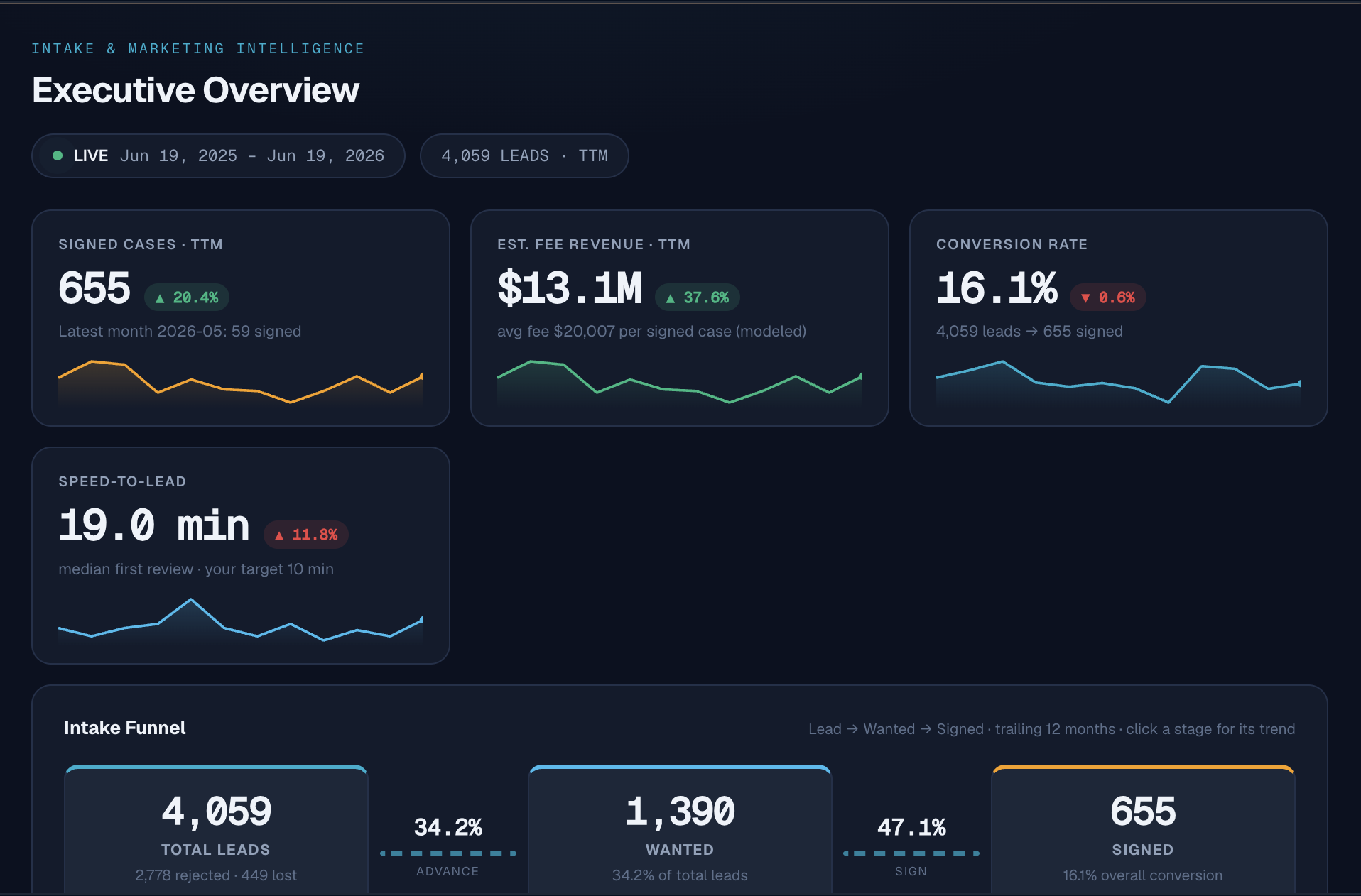This screenshot has height=896, width=1361.
Task: Click the 655 signed cases value
Action: [94, 288]
